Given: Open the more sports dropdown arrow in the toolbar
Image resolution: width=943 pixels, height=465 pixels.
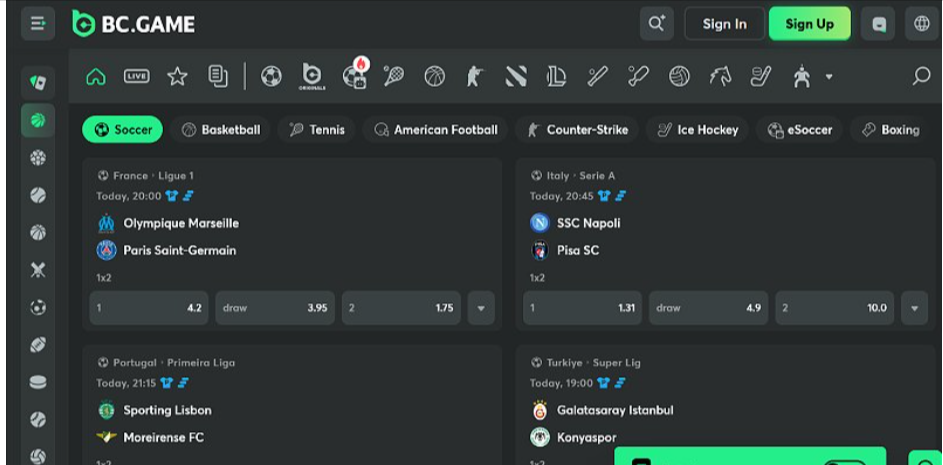Looking at the screenshot, I should (829, 77).
